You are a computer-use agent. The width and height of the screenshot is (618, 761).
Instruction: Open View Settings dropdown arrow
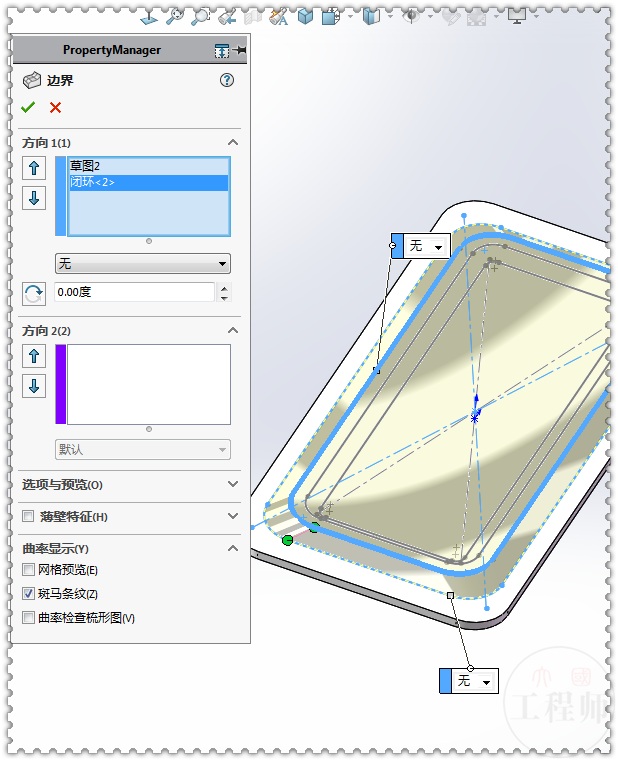[536, 17]
